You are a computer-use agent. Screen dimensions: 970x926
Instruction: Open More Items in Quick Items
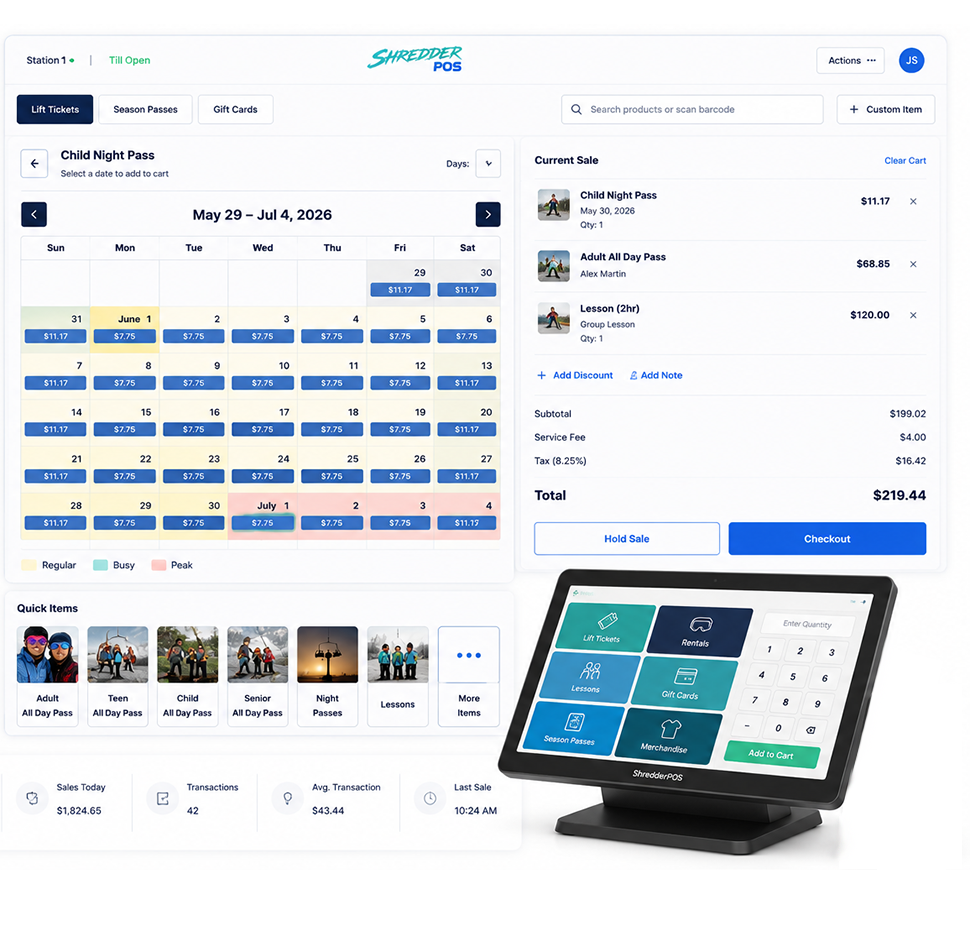coord(469,676)
